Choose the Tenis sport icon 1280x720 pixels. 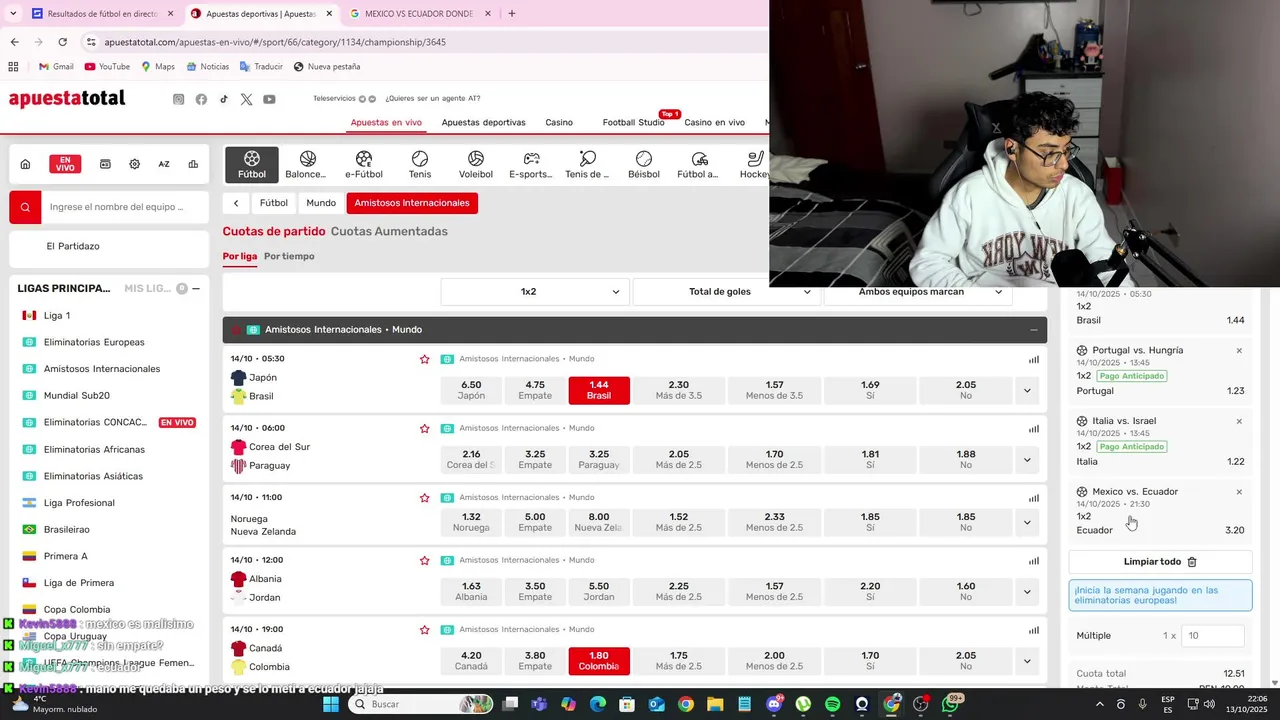[x=420, y=165]
